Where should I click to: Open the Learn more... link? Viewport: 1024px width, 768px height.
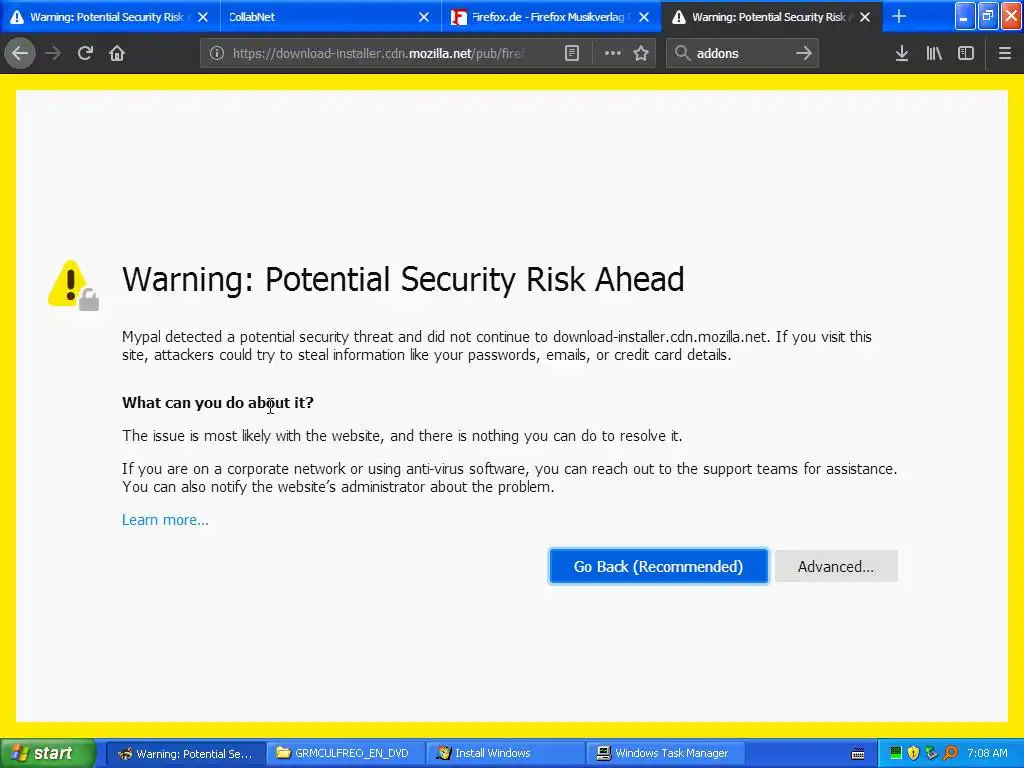pos(165,520)
